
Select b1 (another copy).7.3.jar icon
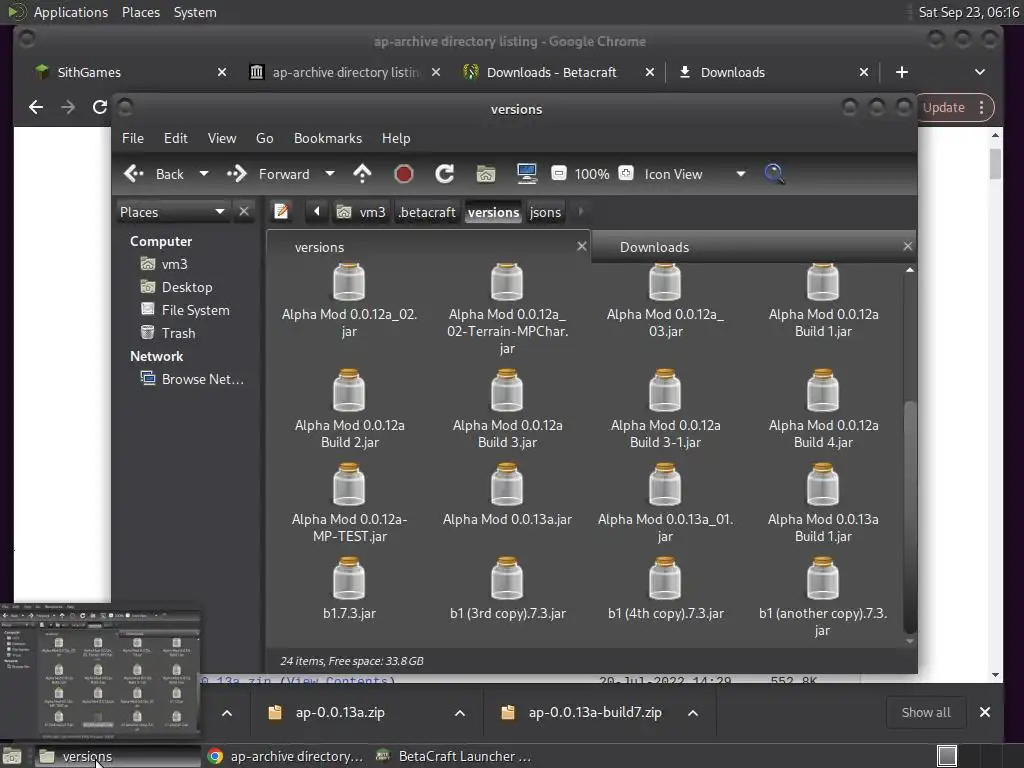coord(823,578)
